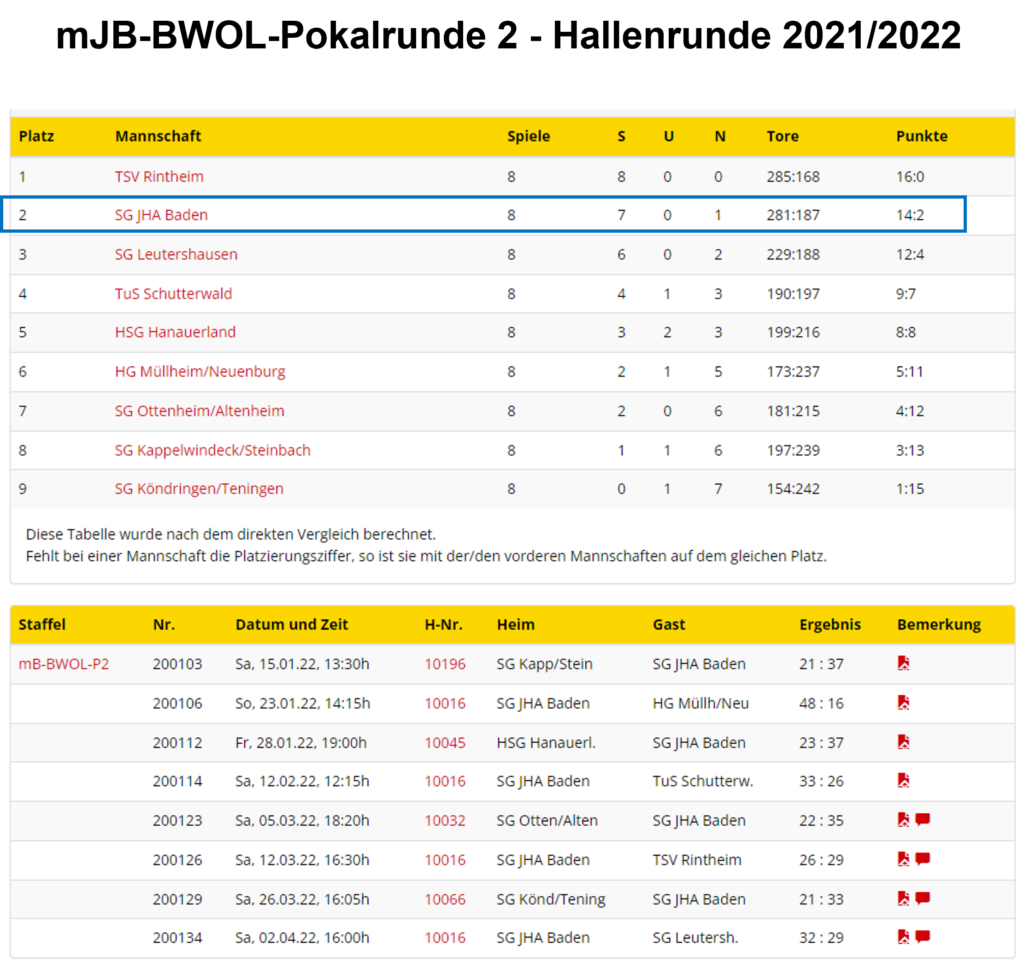Show comment bubble for match 200123
Viewport: 1024px width, 975px height.
coord(923,820)
